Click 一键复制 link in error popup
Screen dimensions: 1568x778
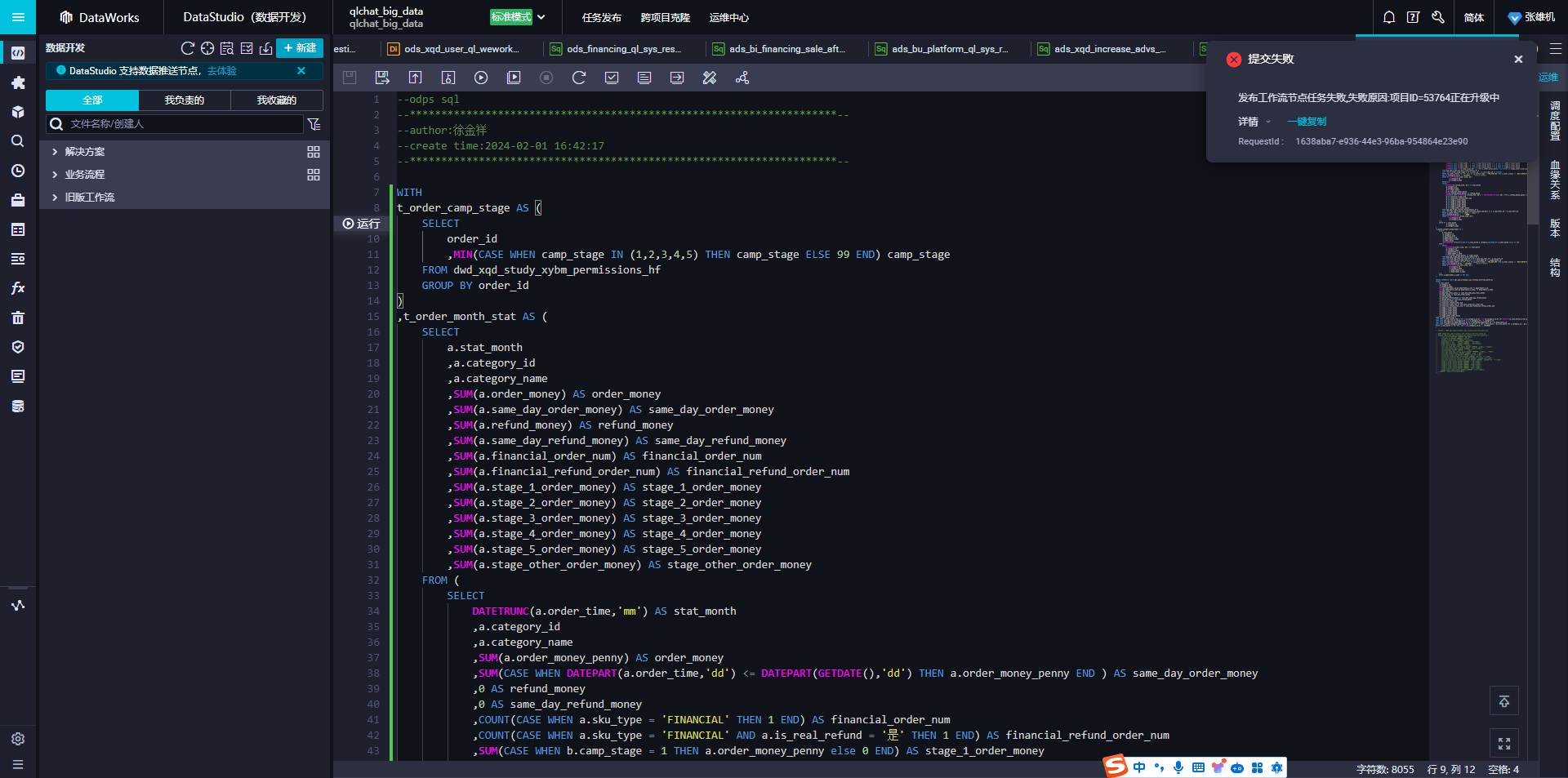pos(1307,122)
